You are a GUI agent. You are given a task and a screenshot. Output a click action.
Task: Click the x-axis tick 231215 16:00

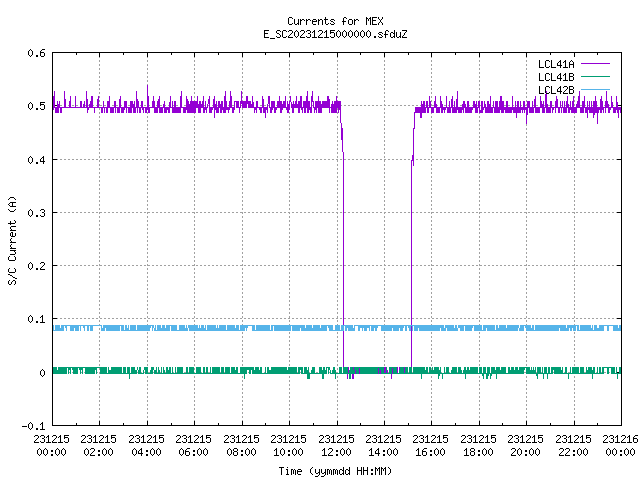click(x=431, y=446)
